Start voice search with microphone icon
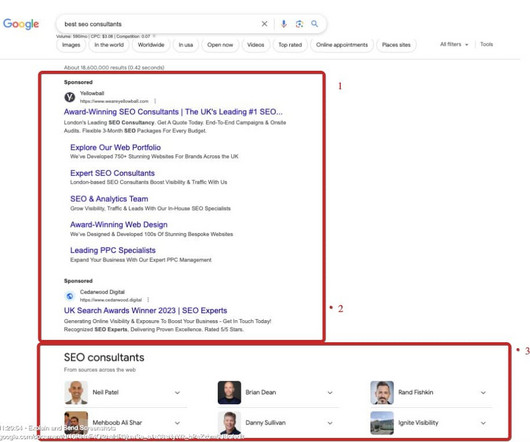The image size is (530, 442). coord(284,24)
